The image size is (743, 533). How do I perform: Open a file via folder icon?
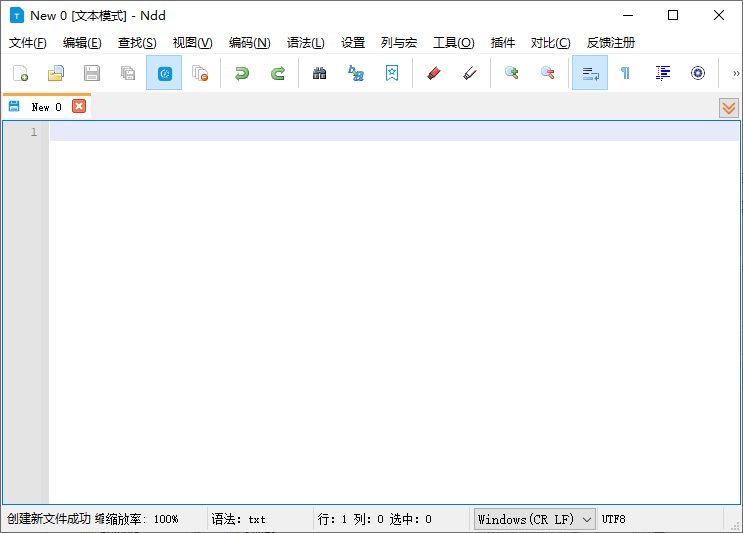click(56, 73)
